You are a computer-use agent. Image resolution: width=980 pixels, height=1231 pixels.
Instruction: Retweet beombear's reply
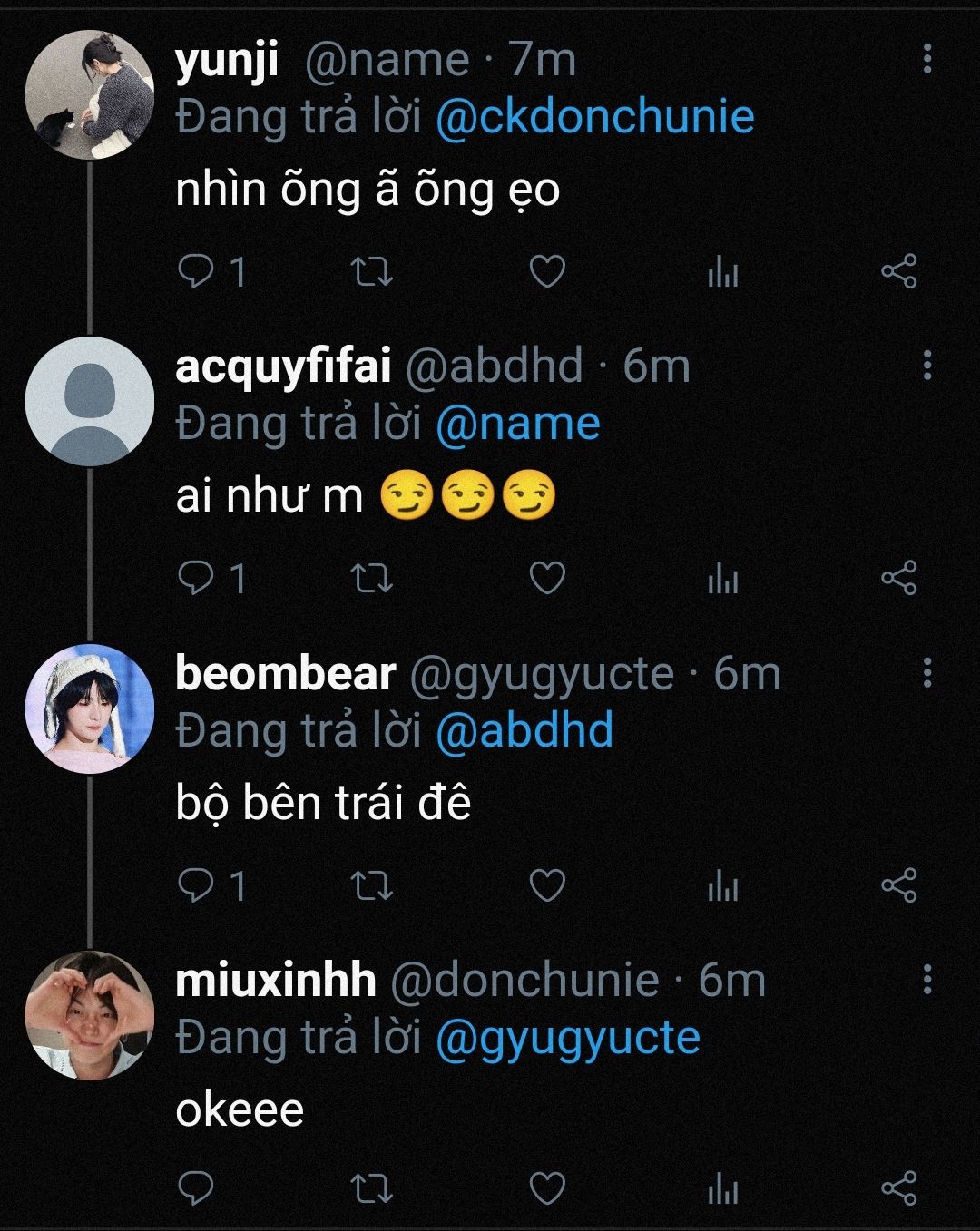371,885
